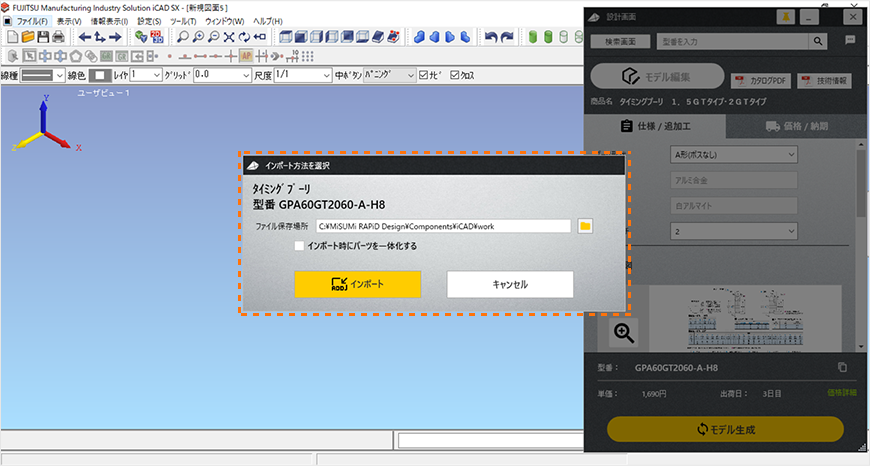Click the 線色 line color swatch
This screenshot has height=466, width=870.
[x=100, y=75]
